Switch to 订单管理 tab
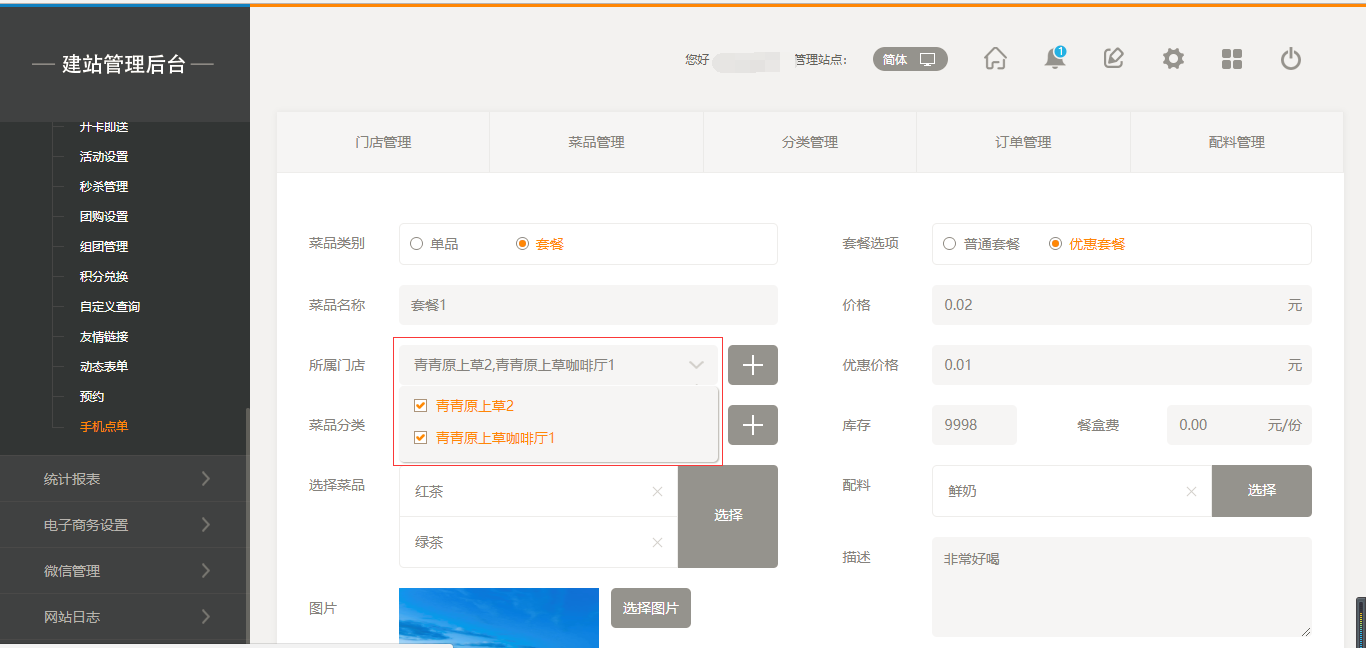This screenshot has width=1366, height=648. pos(1023,142)
